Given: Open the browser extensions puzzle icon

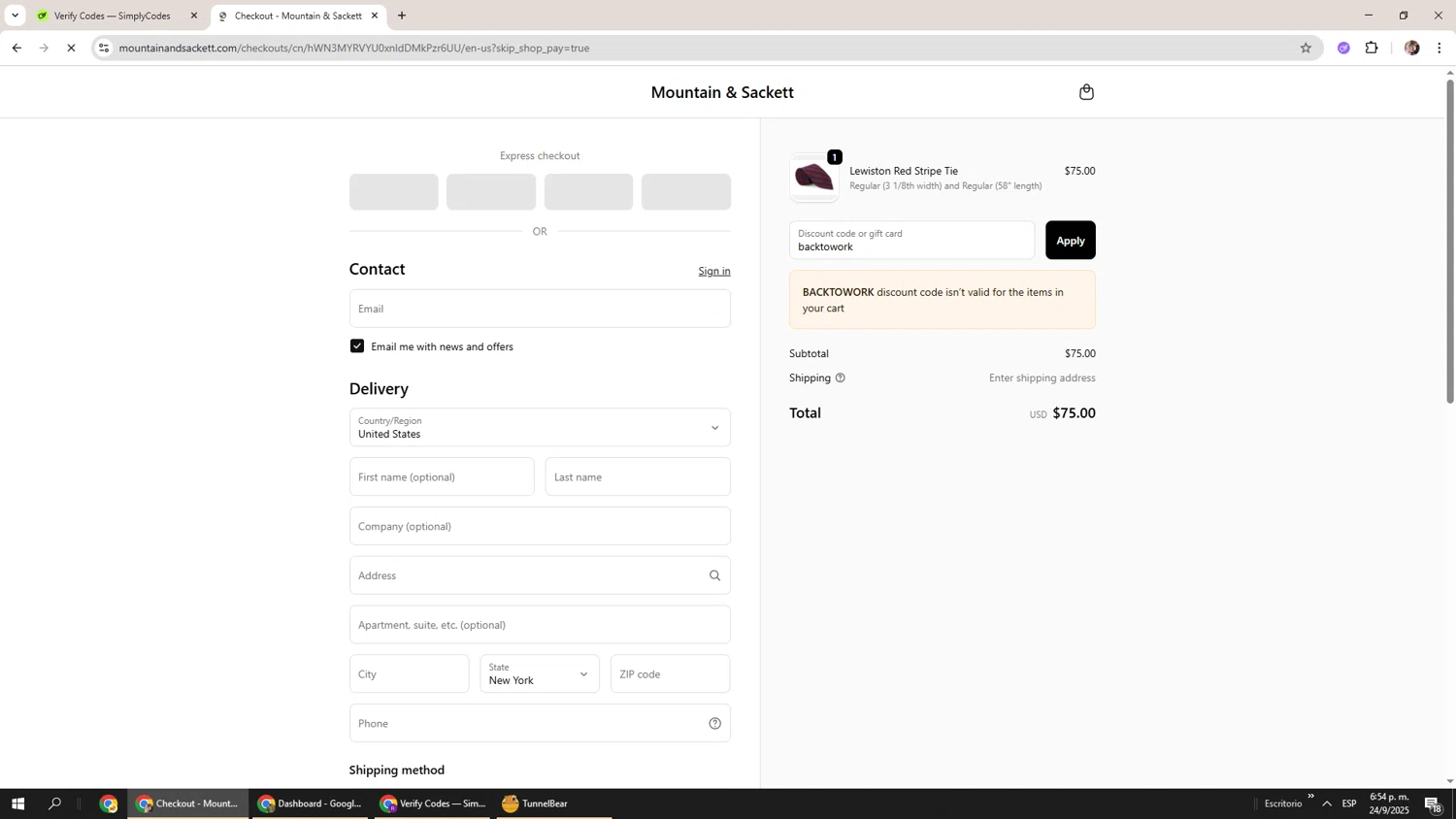Looking at the screenshot, I should pos(1372,48).
